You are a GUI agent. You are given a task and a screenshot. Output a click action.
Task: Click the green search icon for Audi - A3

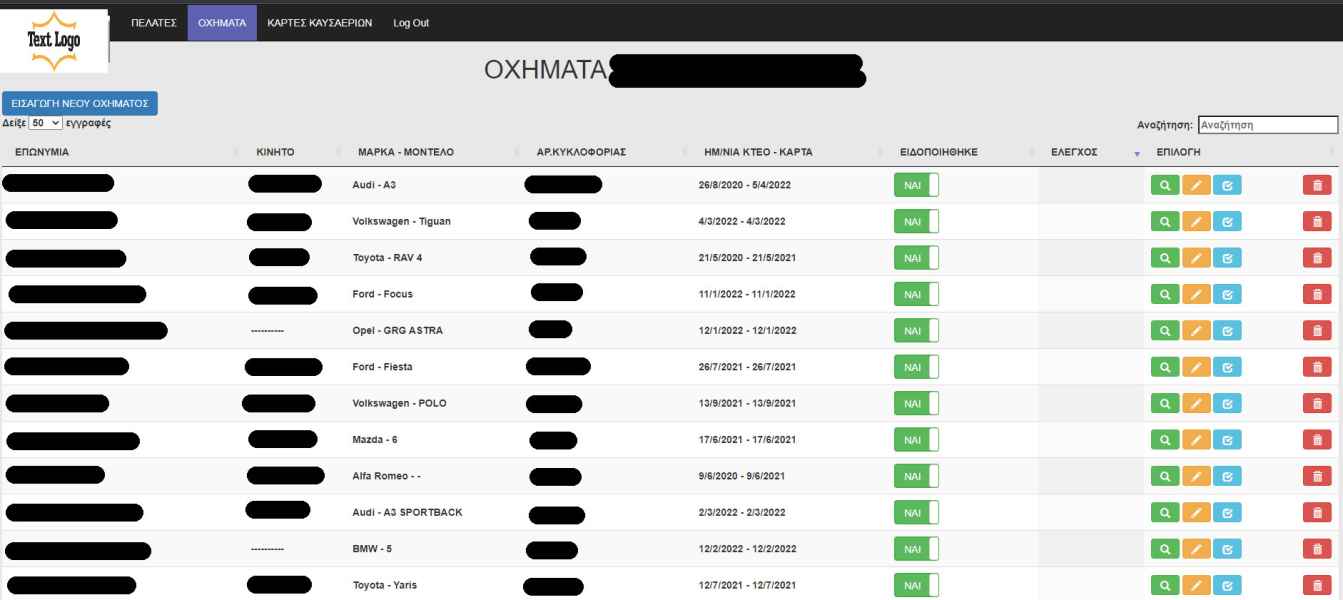[1164, 185]
